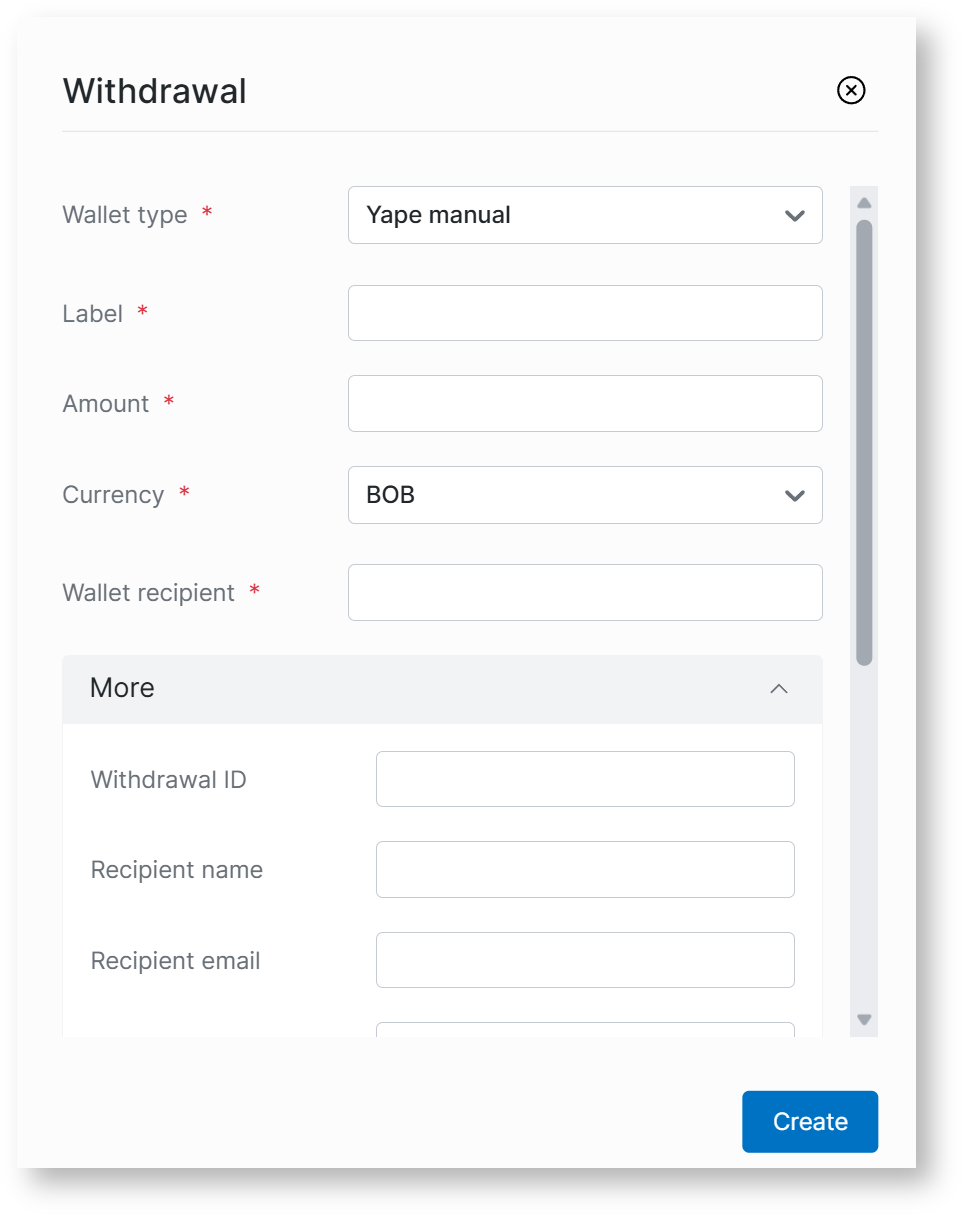The width and height of the screenshot is (964, 1216).
Task: Click the Withdrawal ID field
Action: (584, 779)
